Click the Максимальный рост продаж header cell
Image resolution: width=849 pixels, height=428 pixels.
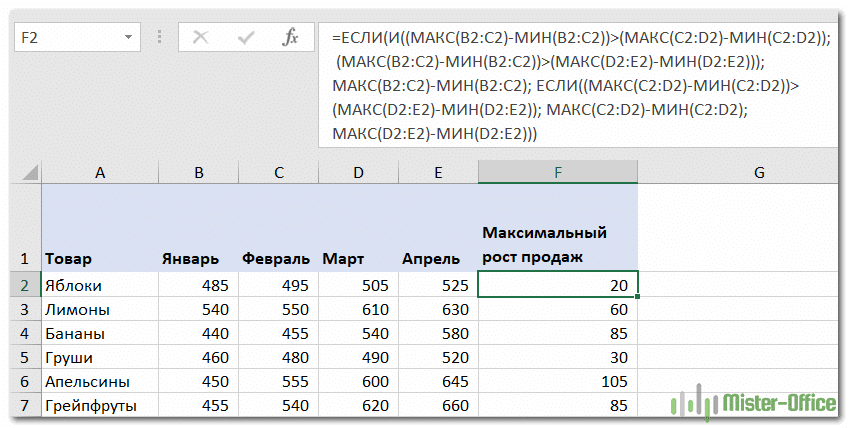pos(558,245)
